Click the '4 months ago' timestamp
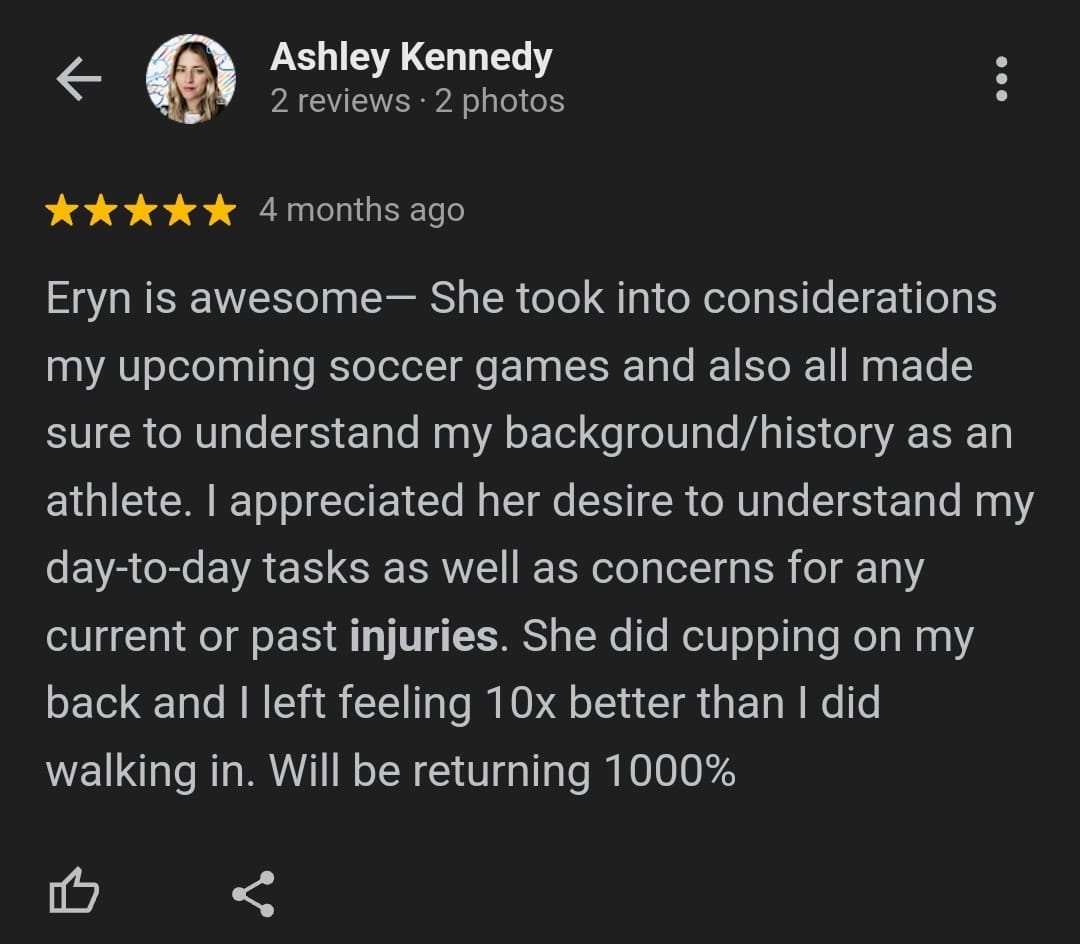 361,210
